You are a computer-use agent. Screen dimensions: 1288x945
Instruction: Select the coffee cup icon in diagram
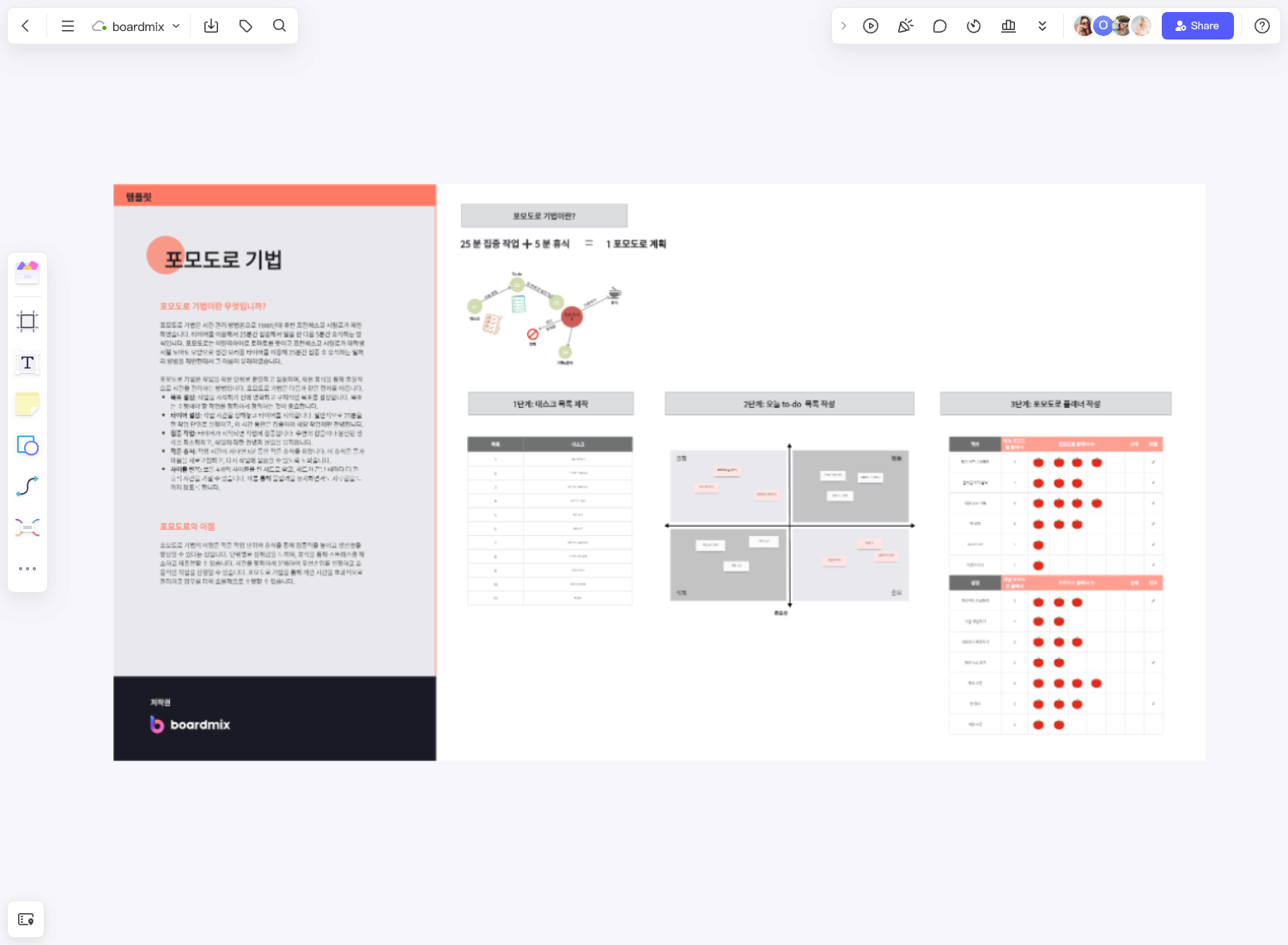coord(615,293)
